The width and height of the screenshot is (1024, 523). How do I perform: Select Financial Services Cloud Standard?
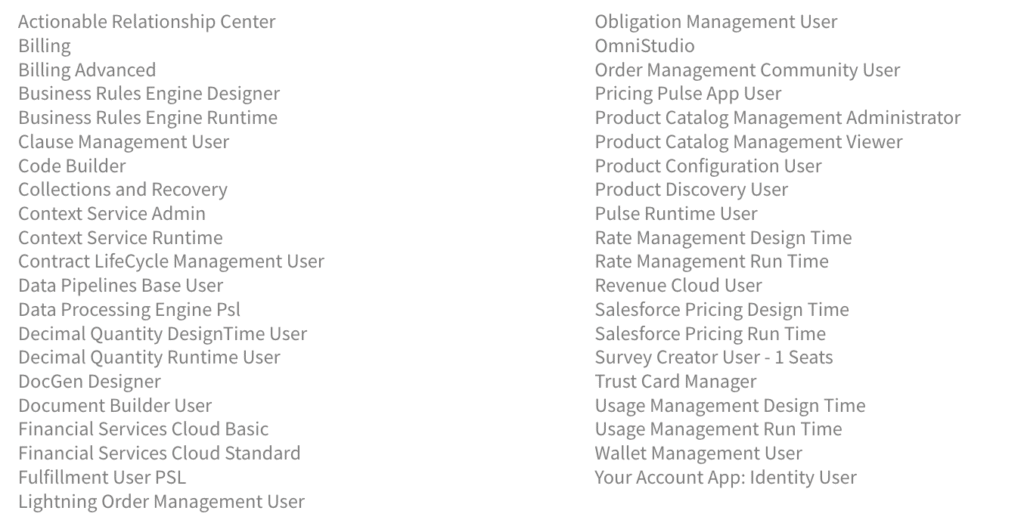coord(159,454)
